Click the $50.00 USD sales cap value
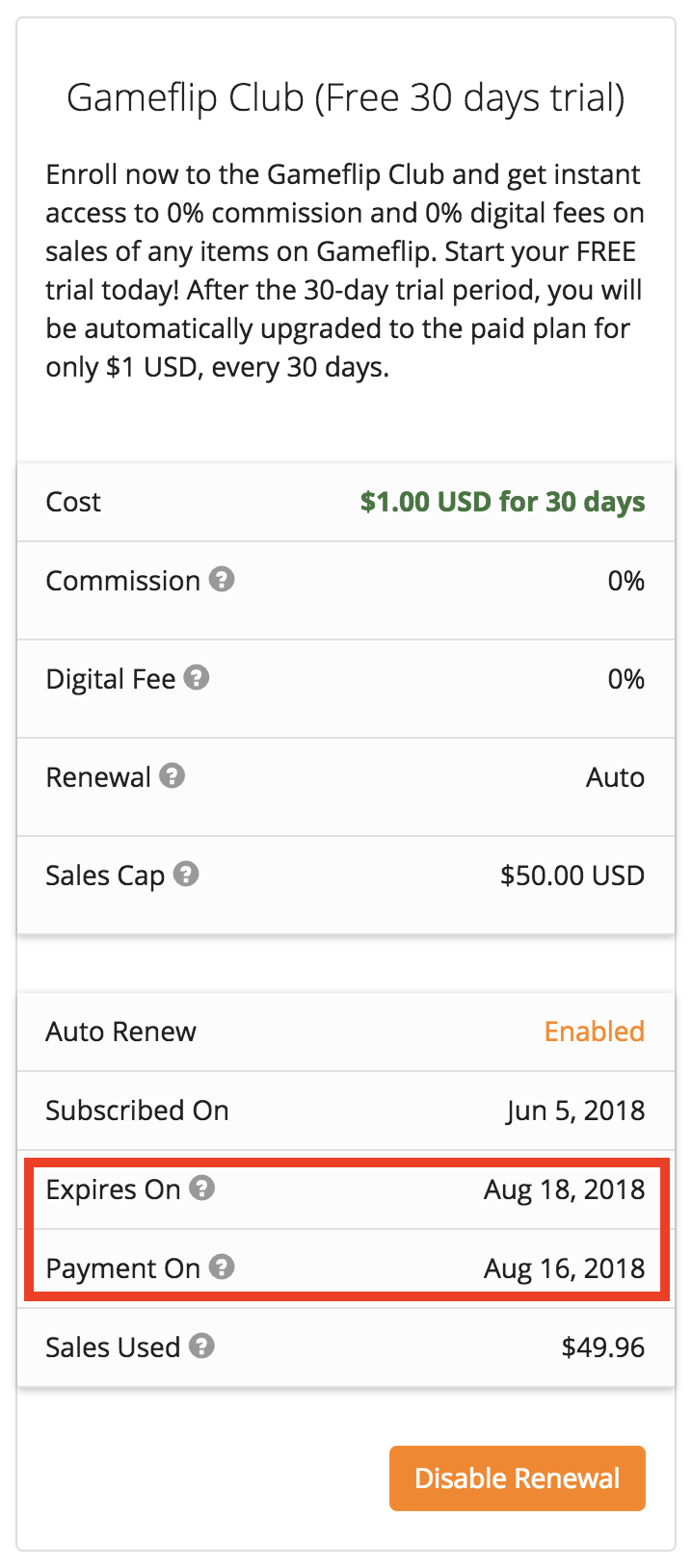This screenshot has width=692, height=1568. click(x=572, y=875)
